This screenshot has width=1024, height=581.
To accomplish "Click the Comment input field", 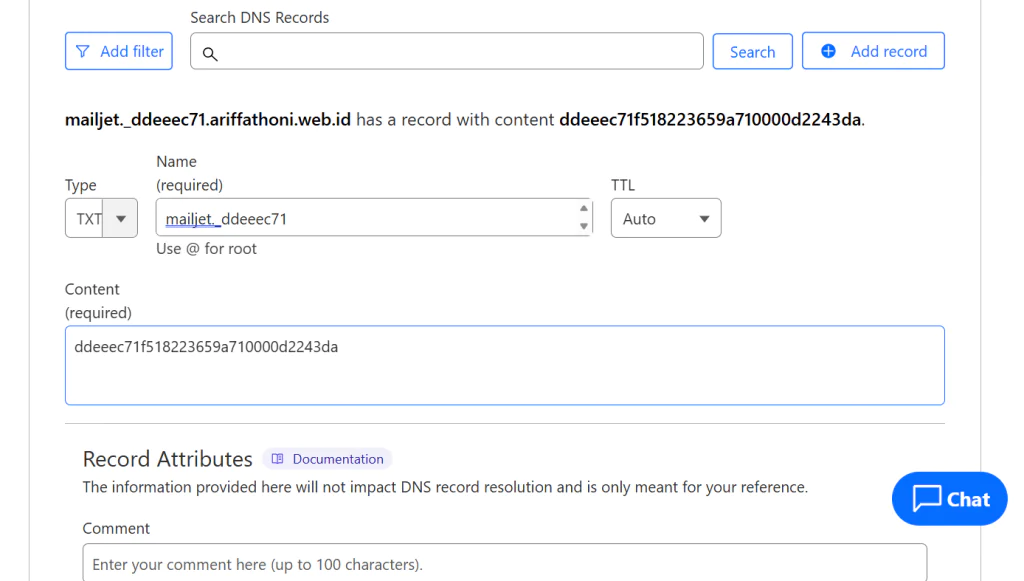I will [505, 563].
